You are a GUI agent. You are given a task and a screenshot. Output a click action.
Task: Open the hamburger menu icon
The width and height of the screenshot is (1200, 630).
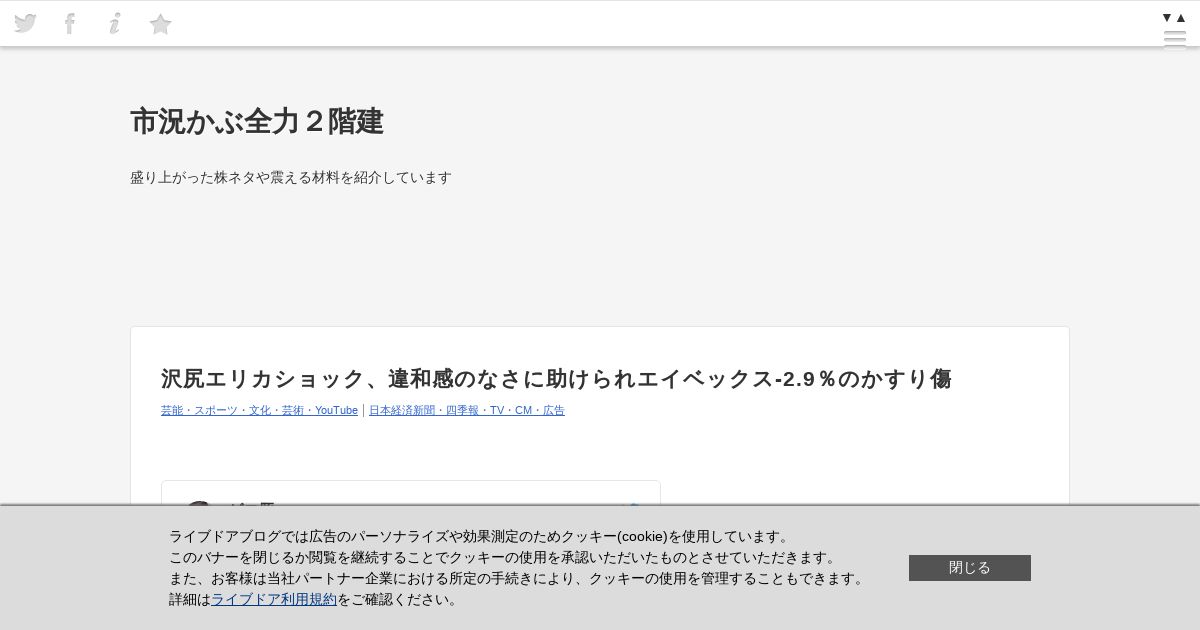point(1175,39)
